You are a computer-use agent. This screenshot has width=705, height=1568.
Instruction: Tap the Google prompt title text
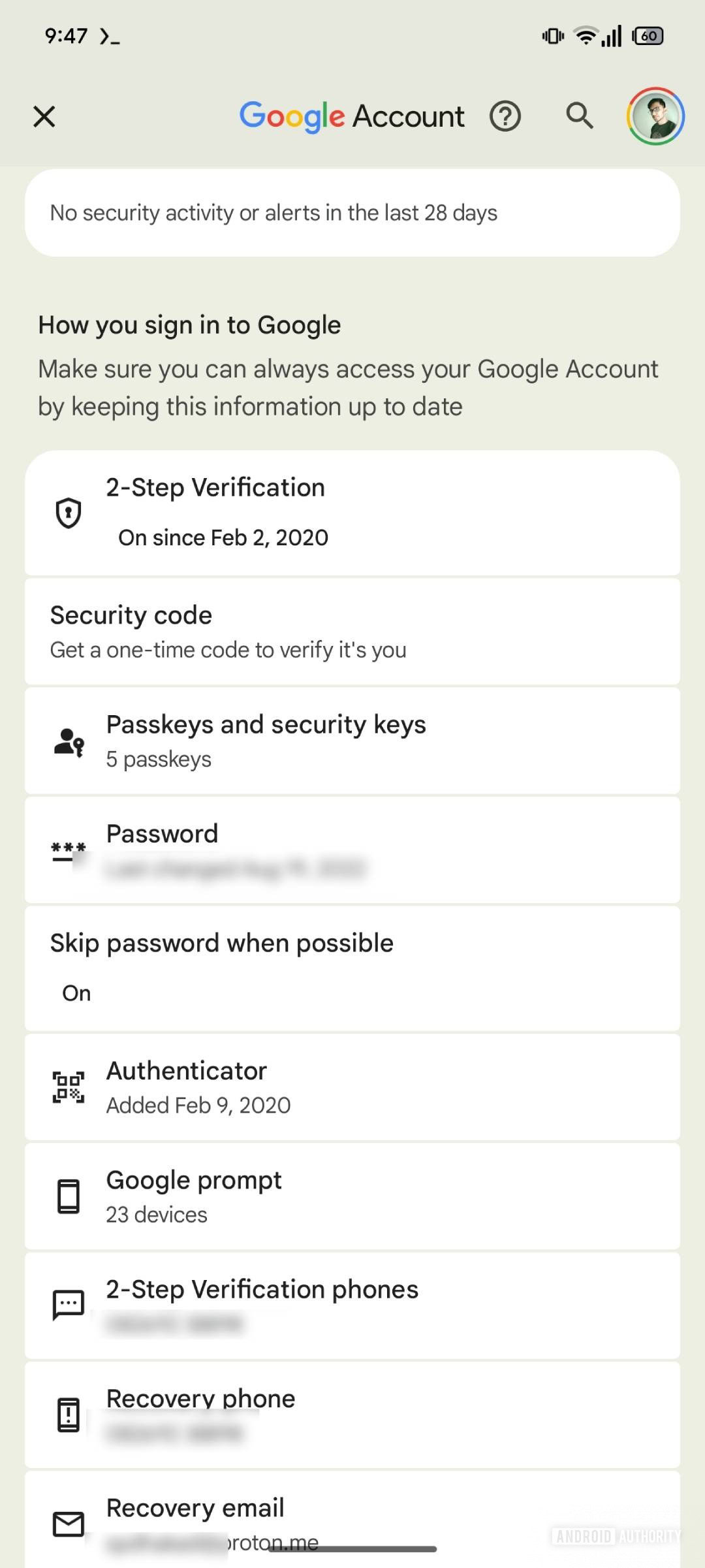pyautogui.click(x=194, y=1180)
